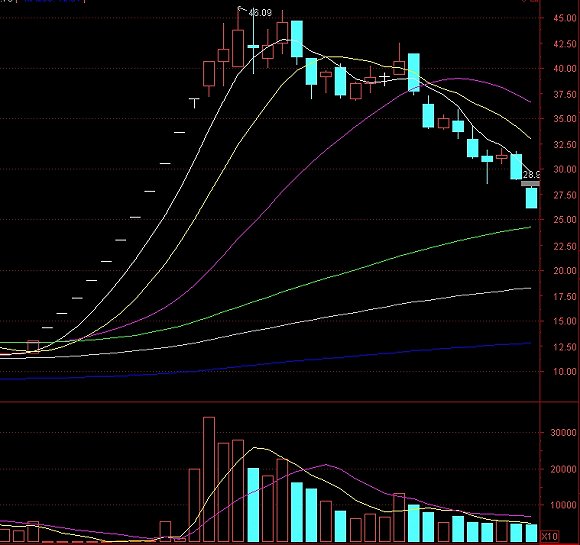Click the gray current price marker on axis

pyautogui.click(x=530, y=184)
